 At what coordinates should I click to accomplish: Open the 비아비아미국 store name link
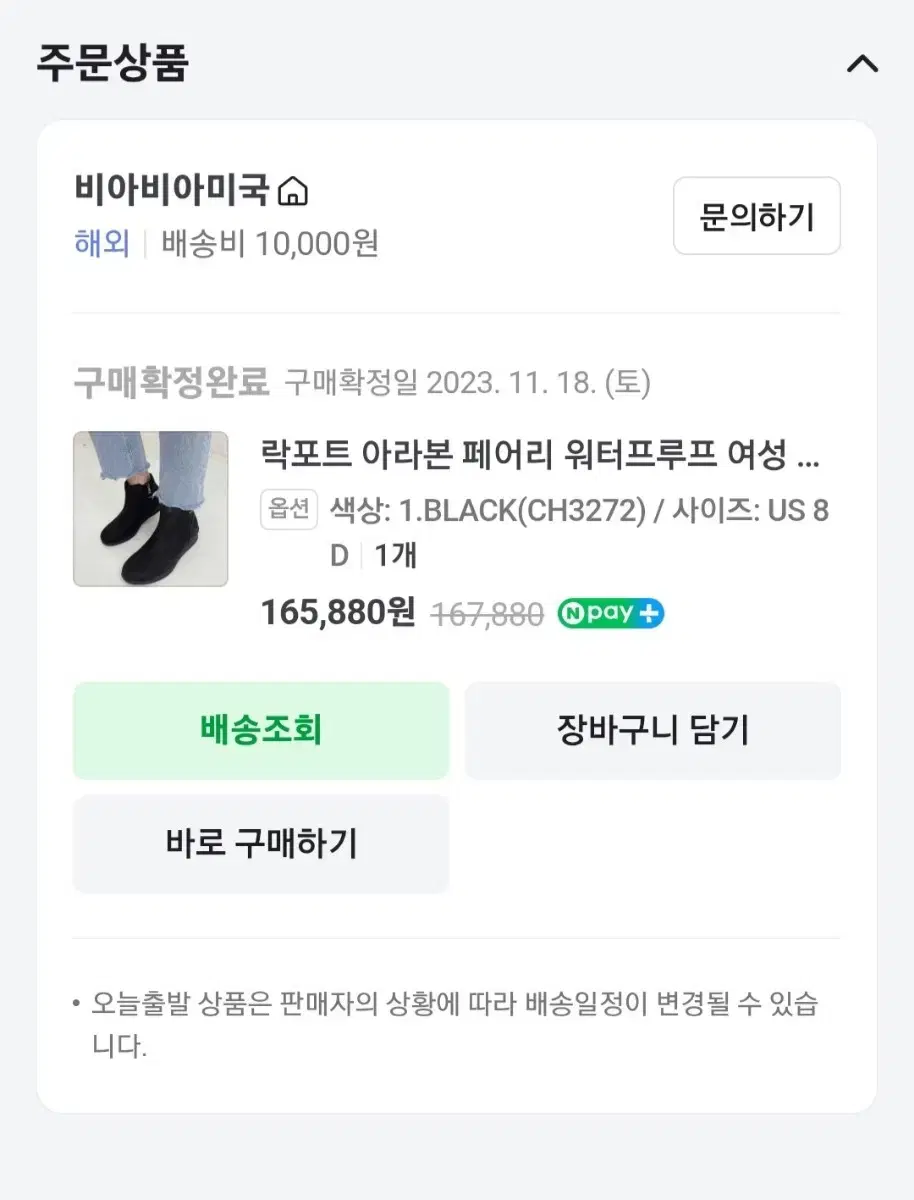pyautogui.click(x=172, y=189)
